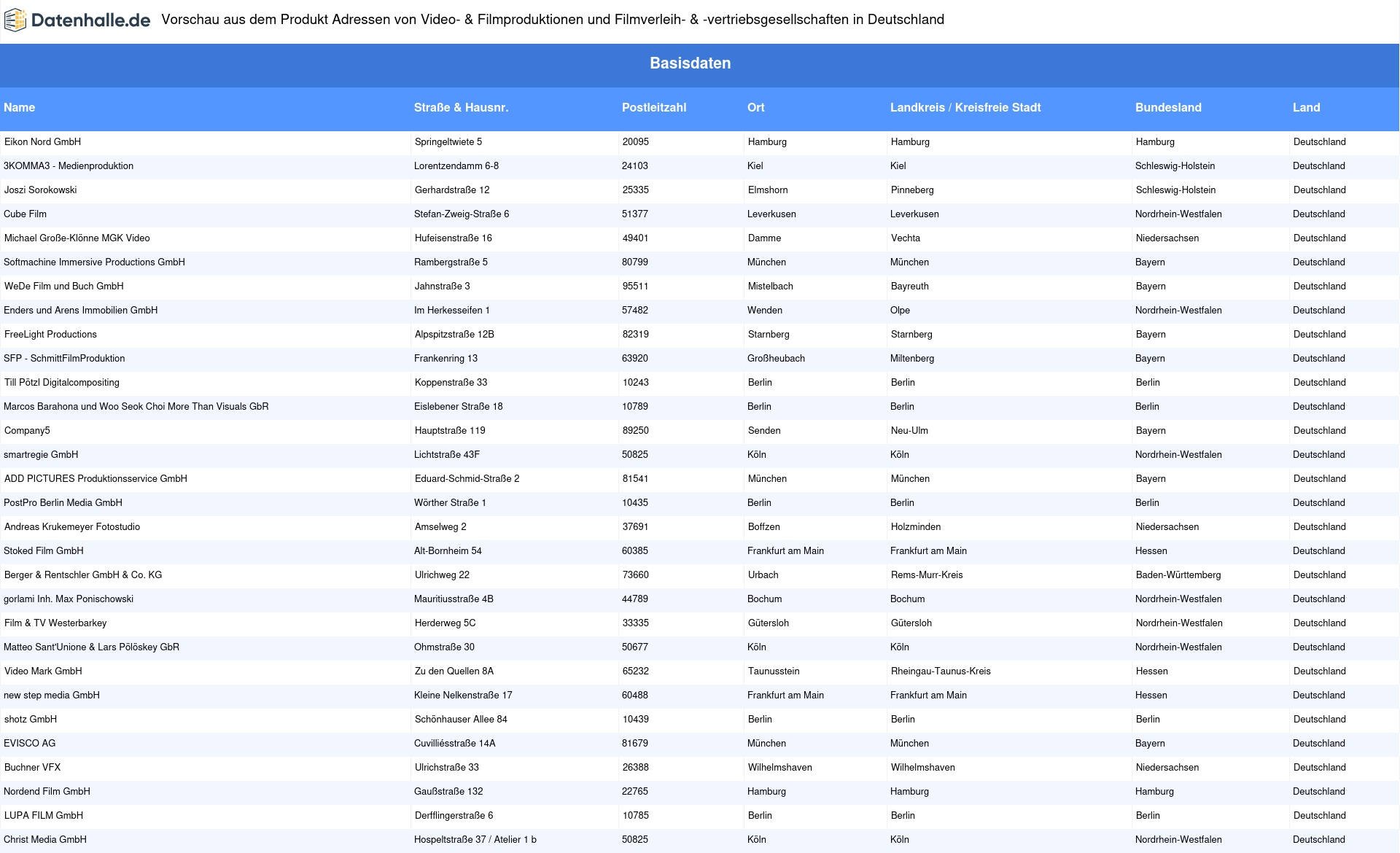Screen dimensions: 1400x853
Task: Click PostPro Berlin Media GmbH
Action: (63, 503)
